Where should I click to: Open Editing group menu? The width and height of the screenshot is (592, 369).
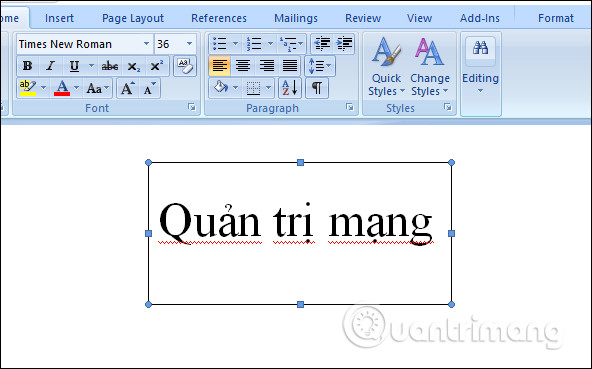[480, 74]
